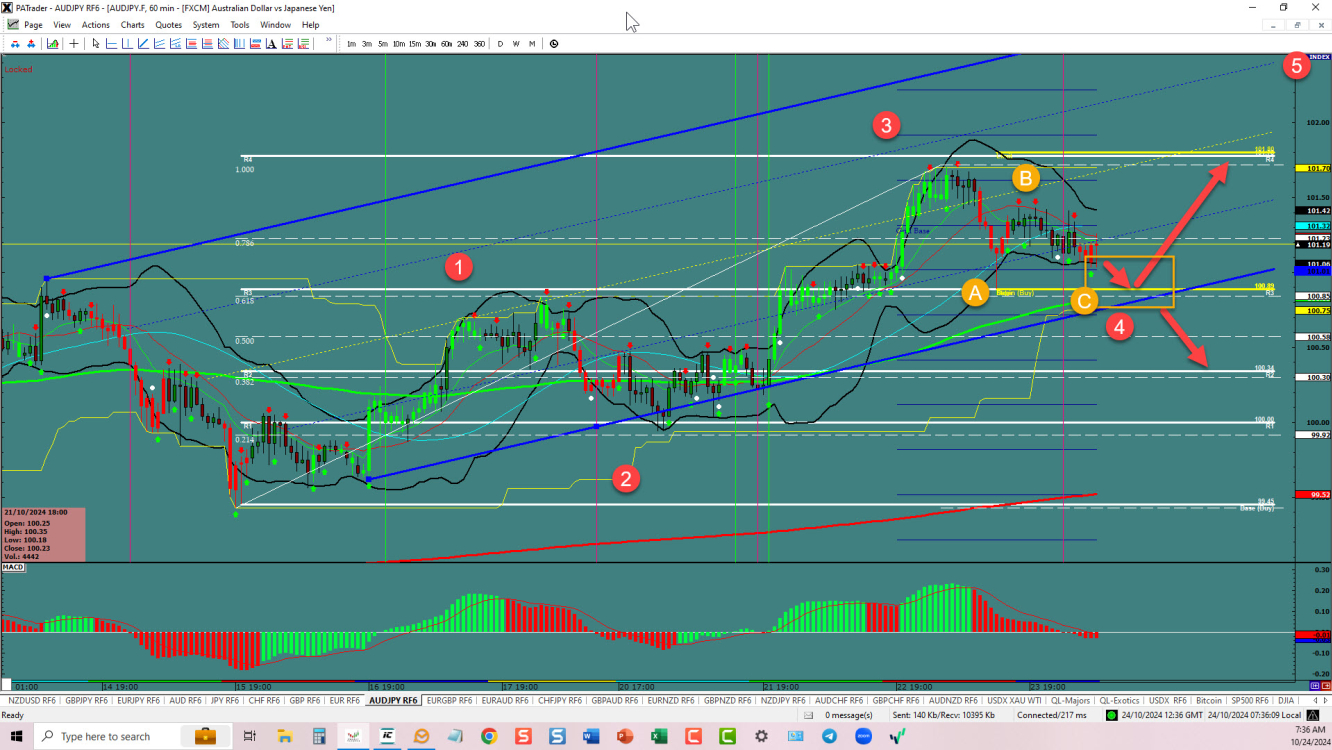Click the messages envelope icon in status bar
This screenshot has width=1332, height=750.
(x=808, y=715)
